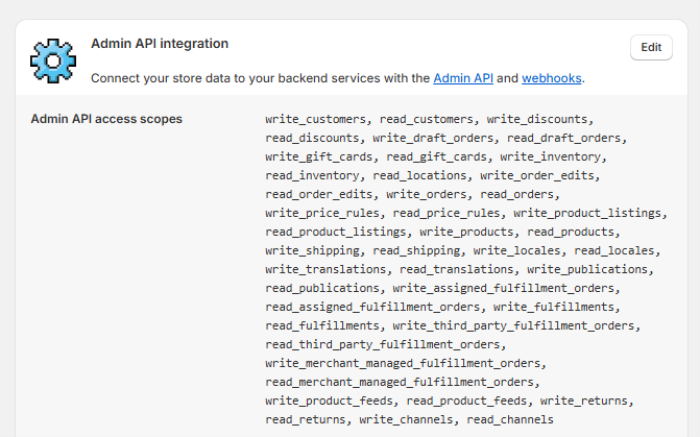Select the read_channels scope text

click(x=510, y=420)
